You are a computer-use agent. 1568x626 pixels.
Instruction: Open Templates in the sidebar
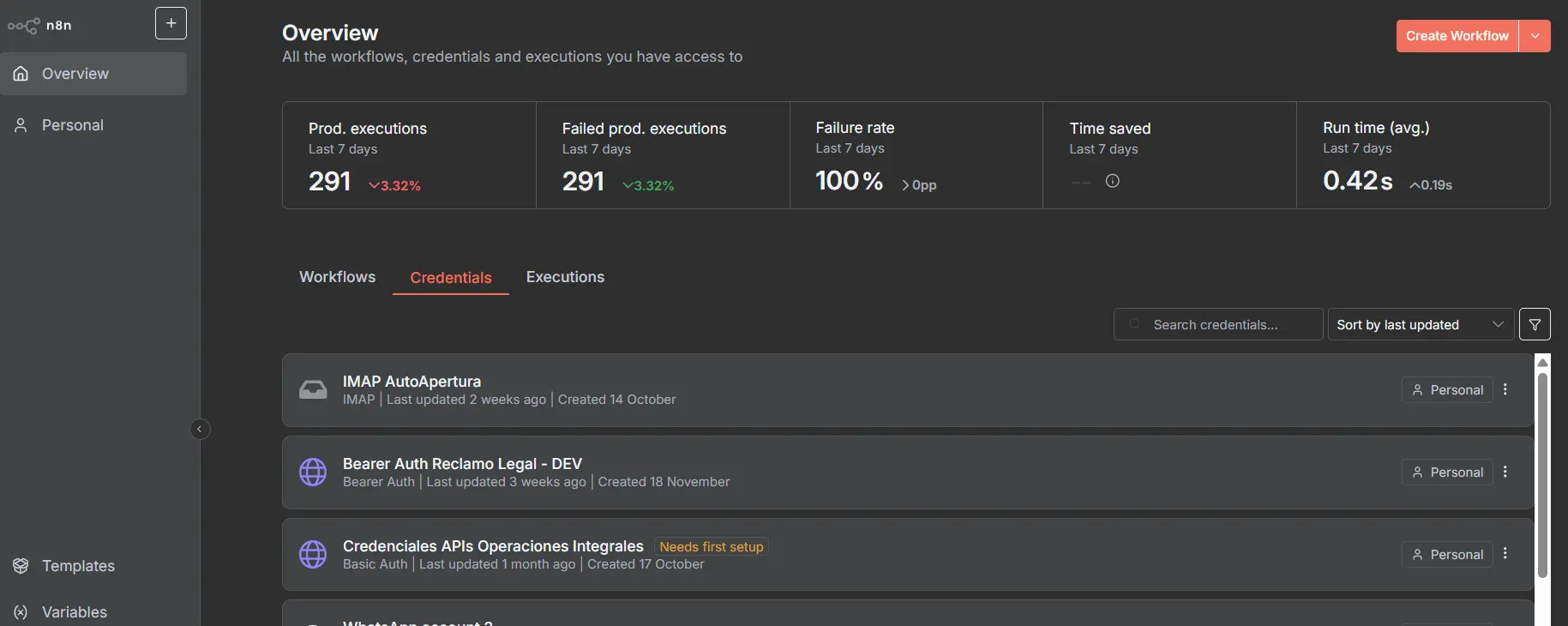pos(78,566)
